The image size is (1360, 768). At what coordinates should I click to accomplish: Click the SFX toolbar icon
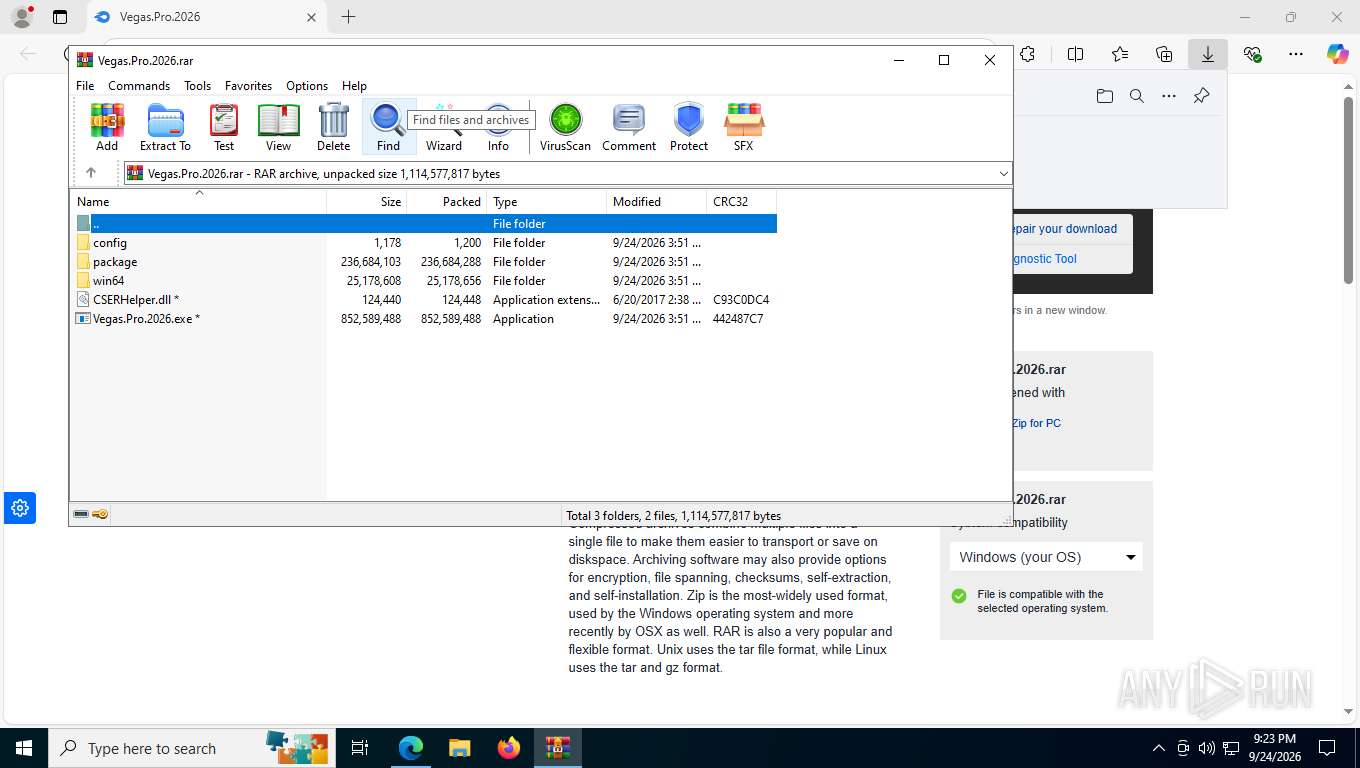pyautogui.click(x=743, y=127)
